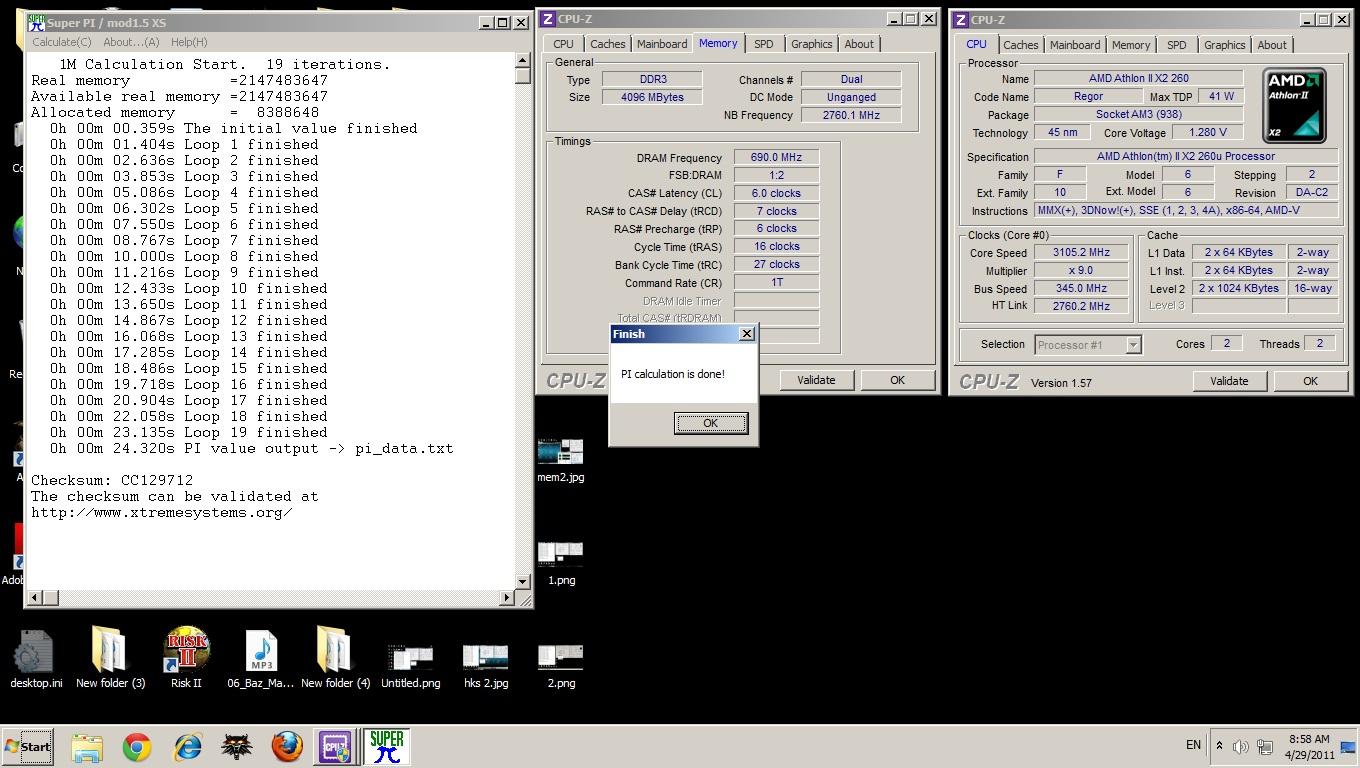Switch to CPU-Z taskbar button

pyautogui.click(x=335, y=747)
